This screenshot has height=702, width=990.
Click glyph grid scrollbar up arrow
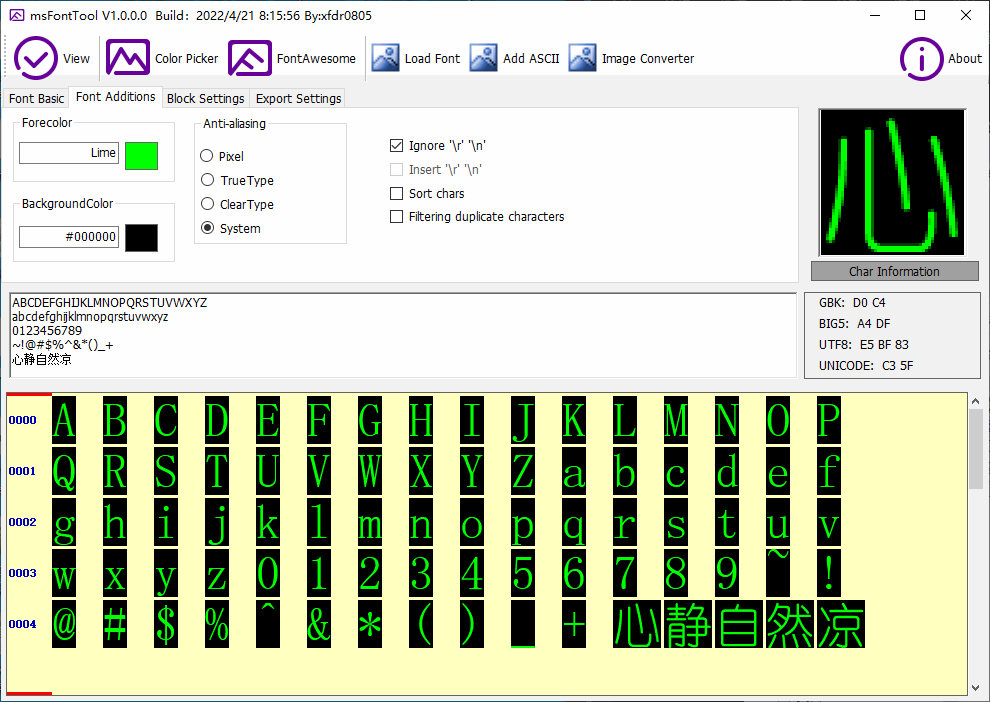[975, 401]
